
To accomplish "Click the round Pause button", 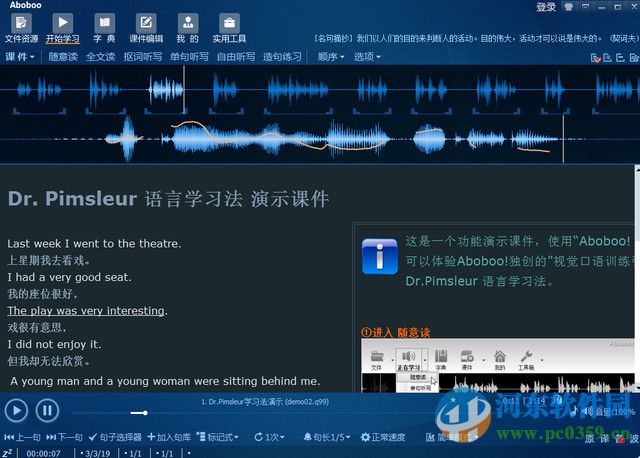I will pos(47,410).
